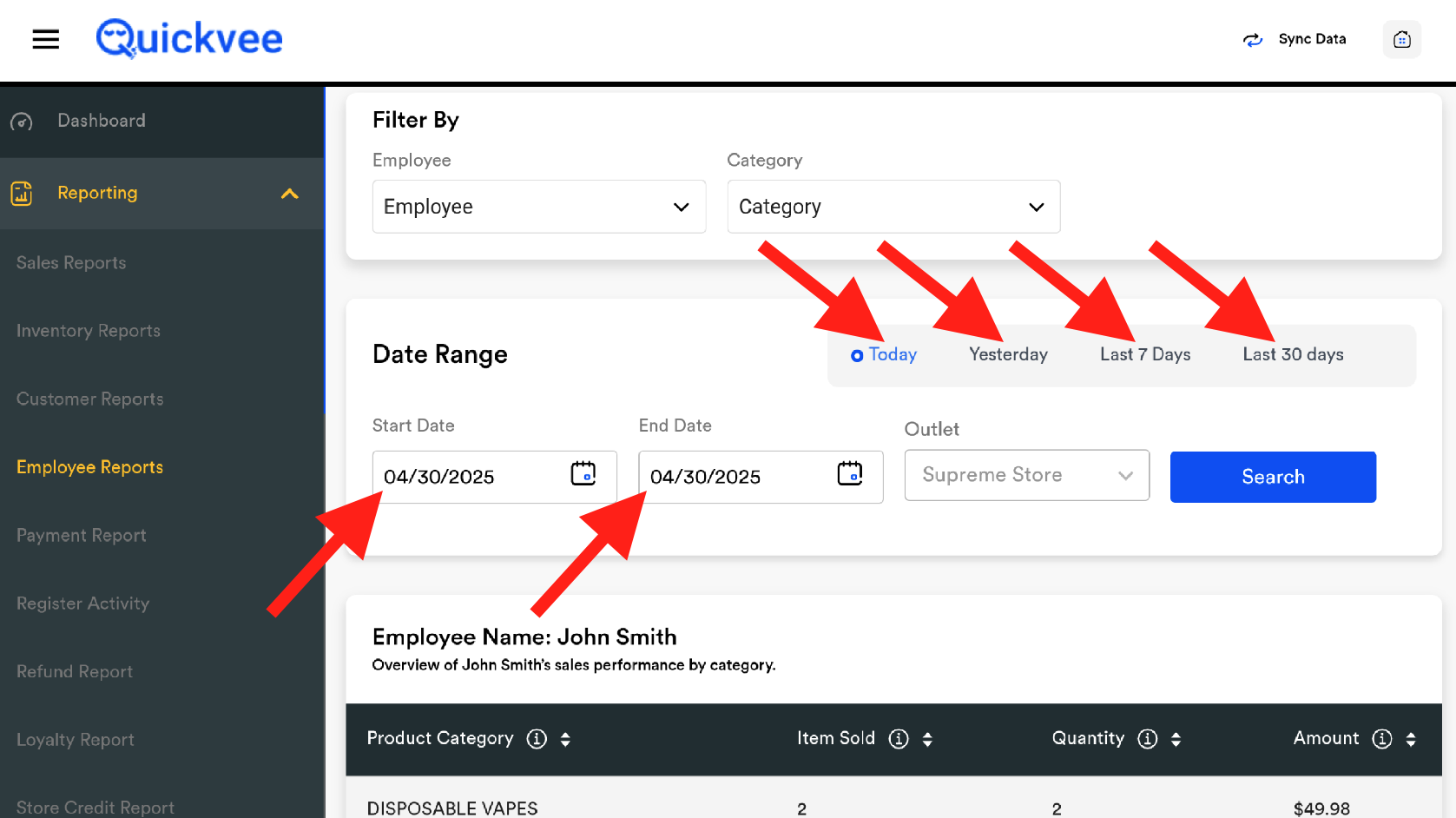Select the Today date range option
The image size is (1456, 818).
884,355
